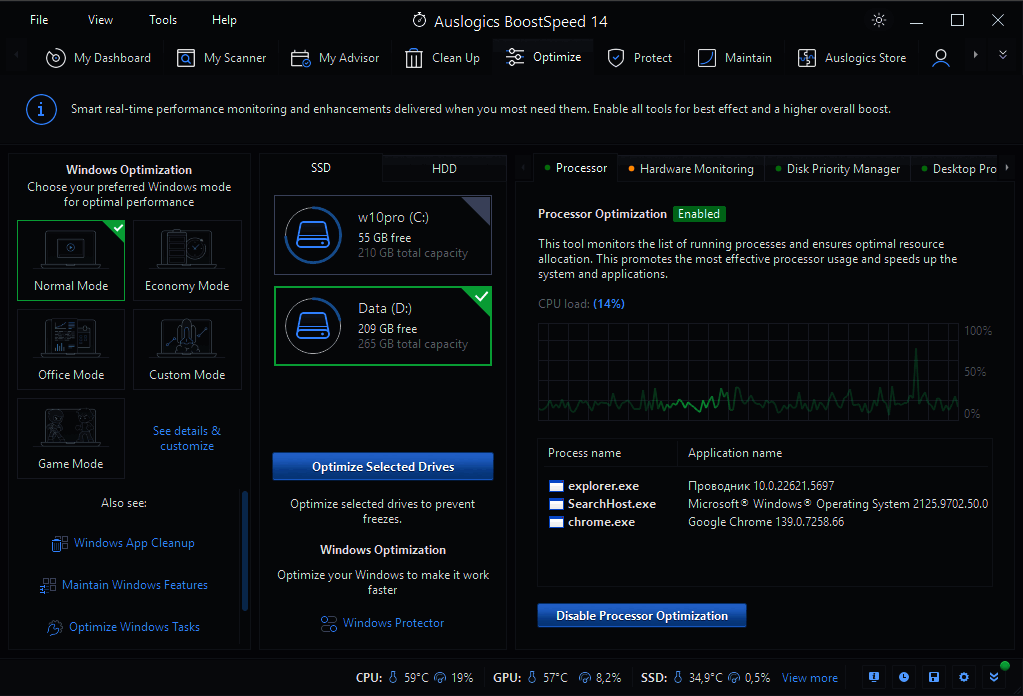
Task: Toggle the light/dark theme sun icon
Action: (x=879, y=20)
